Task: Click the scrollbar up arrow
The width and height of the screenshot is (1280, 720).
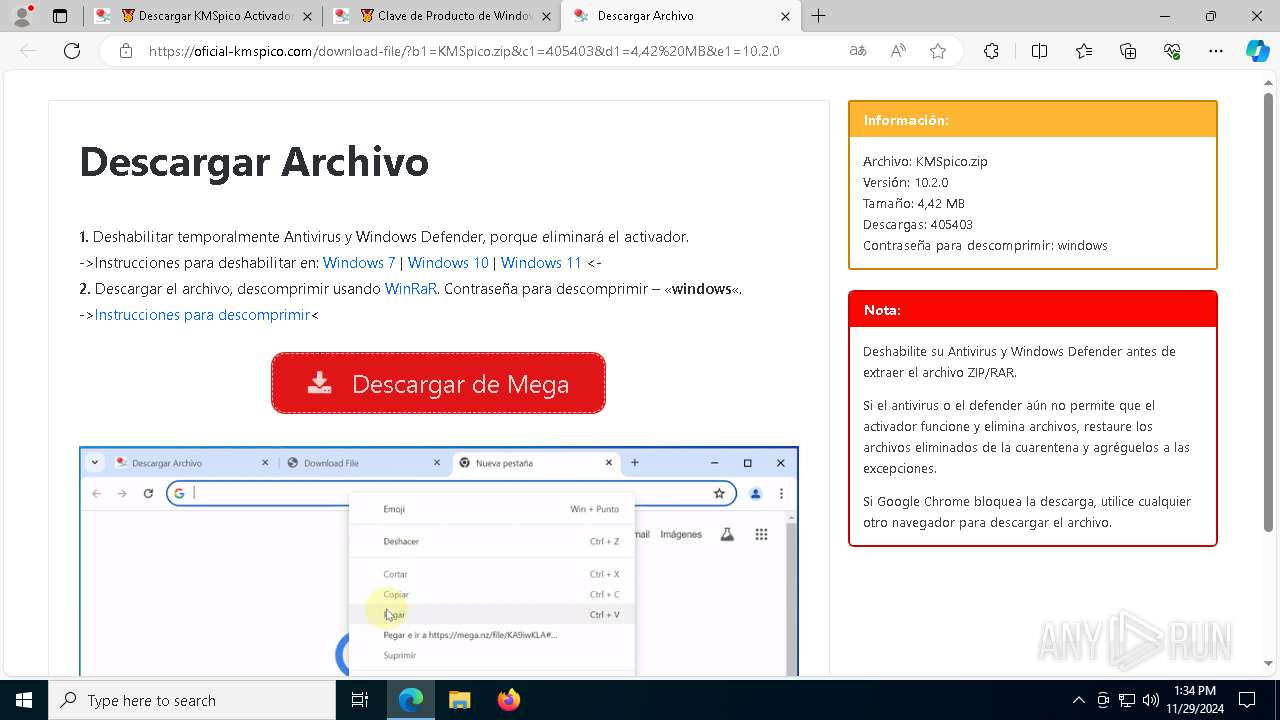Action: point(1269,84)
